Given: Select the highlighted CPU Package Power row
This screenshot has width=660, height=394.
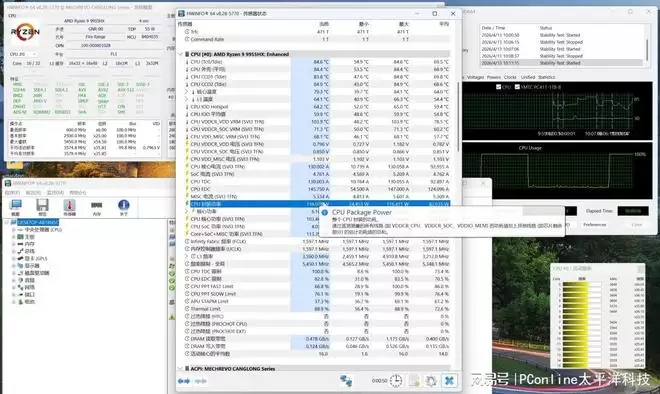Looking at the screenshot, I should (x=318, y=204).
